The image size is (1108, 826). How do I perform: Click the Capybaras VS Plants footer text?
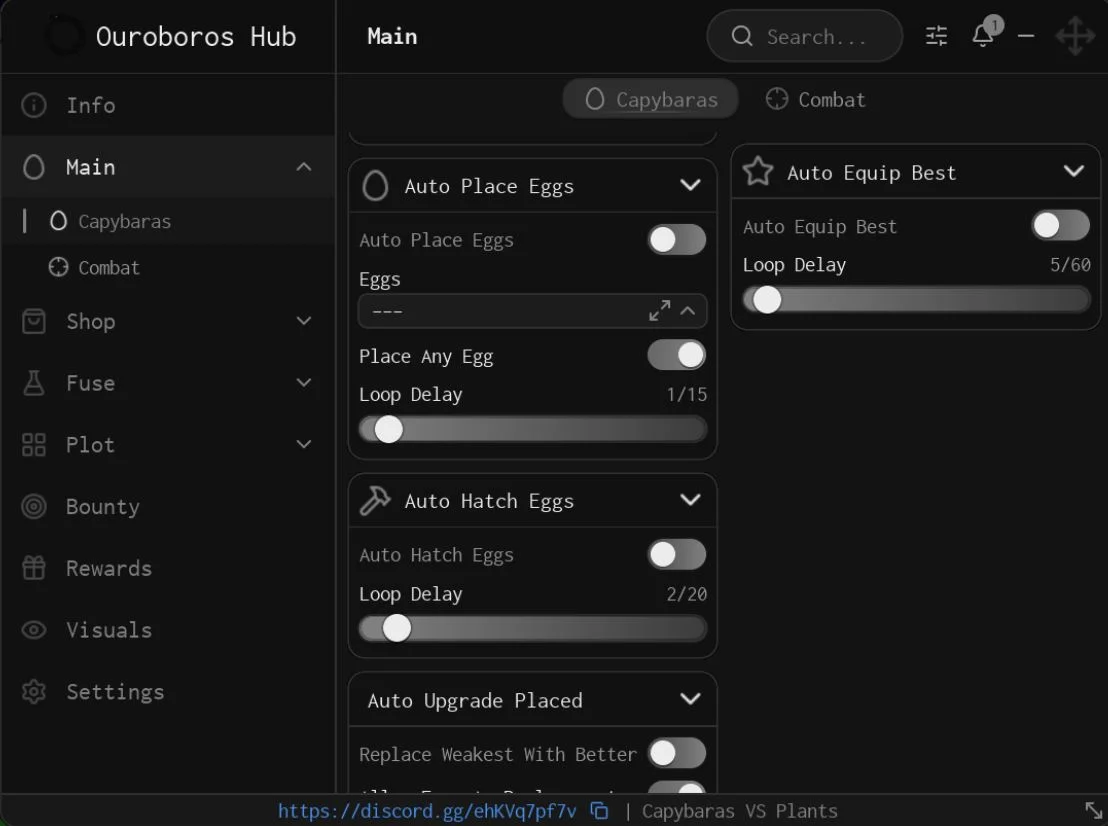[x=739, y=810]
